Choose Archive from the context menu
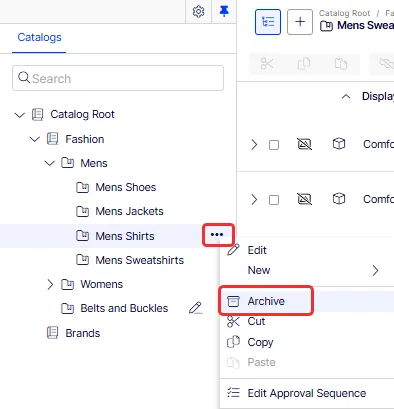The height and width of the screenshot is (409, 394). pos(266,301)
